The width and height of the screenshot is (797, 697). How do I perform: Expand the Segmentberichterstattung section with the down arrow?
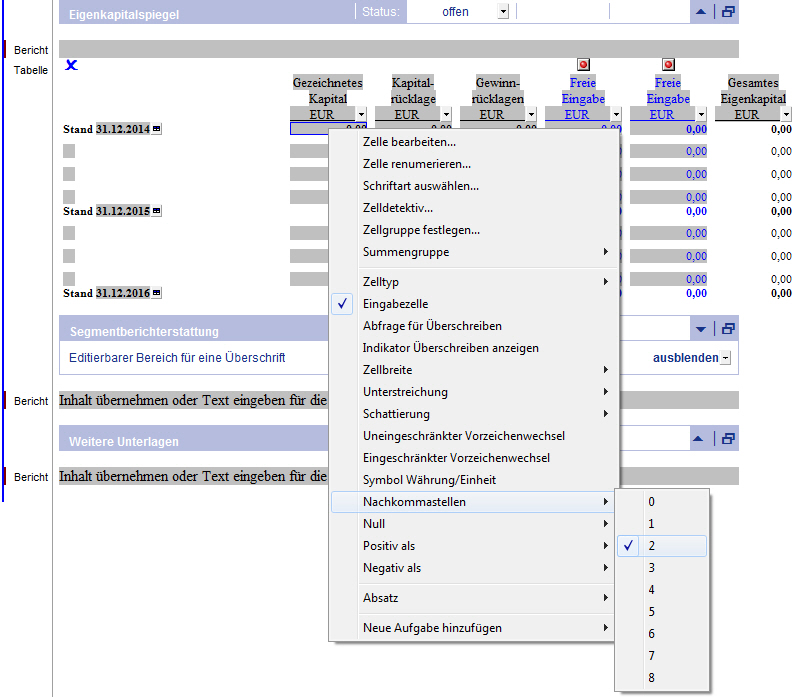click(700, 329)
